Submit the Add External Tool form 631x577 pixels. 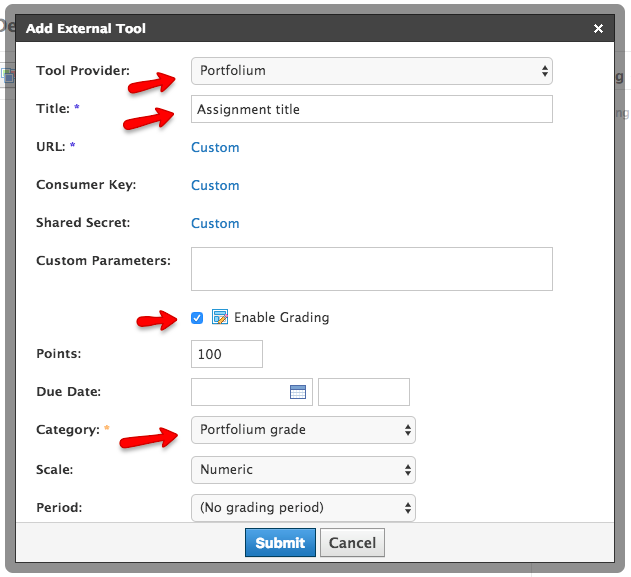click(x=280, y=543)
